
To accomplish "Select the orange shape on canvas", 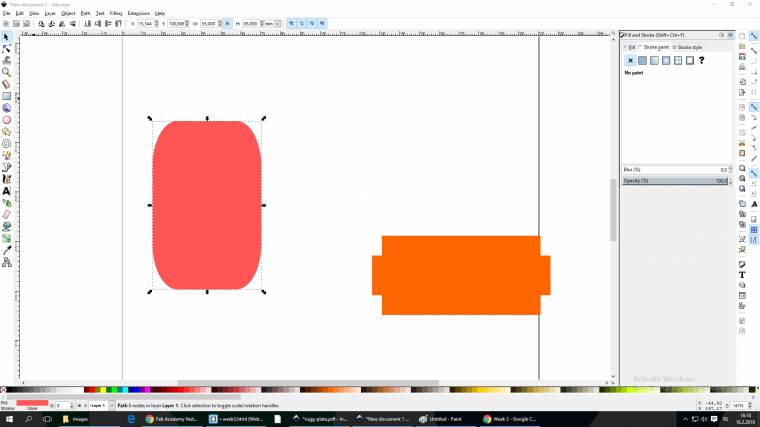I will point(461,275).
